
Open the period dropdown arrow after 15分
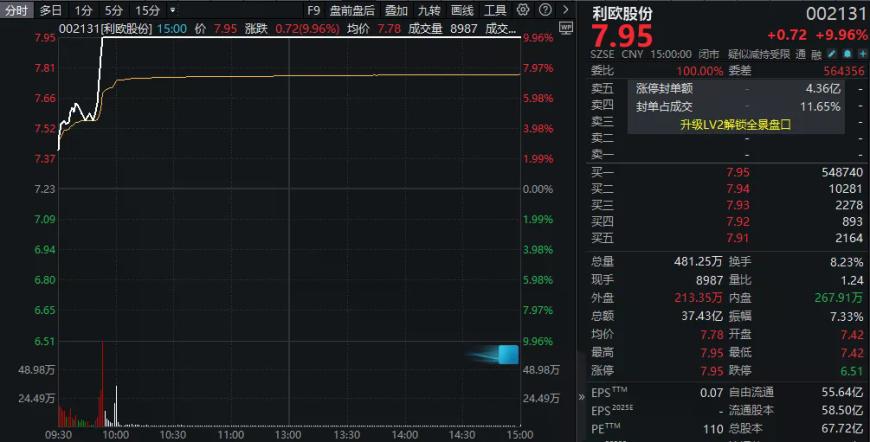172,10
